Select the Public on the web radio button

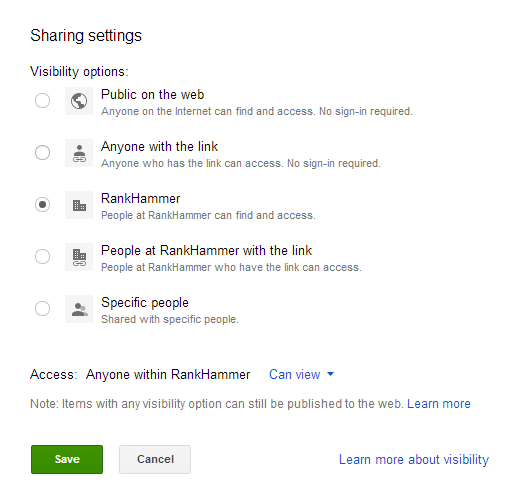[x=42, y=100]
